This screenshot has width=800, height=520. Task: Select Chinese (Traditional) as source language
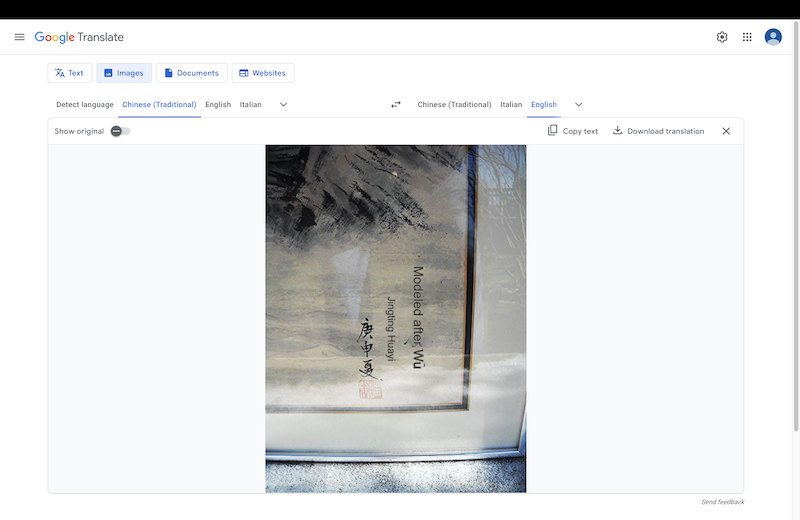coord(159,105)
